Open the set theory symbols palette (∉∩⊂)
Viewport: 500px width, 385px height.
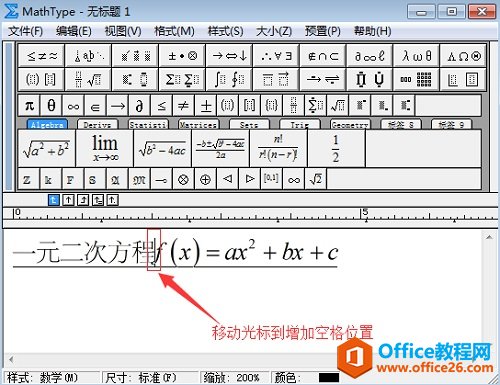[x=323, y=56]
